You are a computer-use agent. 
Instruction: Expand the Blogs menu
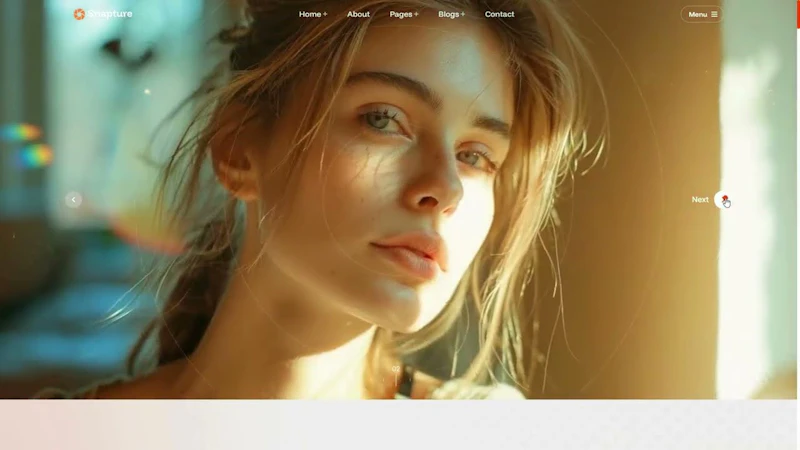pyautogui.click(x=452, y=14)
